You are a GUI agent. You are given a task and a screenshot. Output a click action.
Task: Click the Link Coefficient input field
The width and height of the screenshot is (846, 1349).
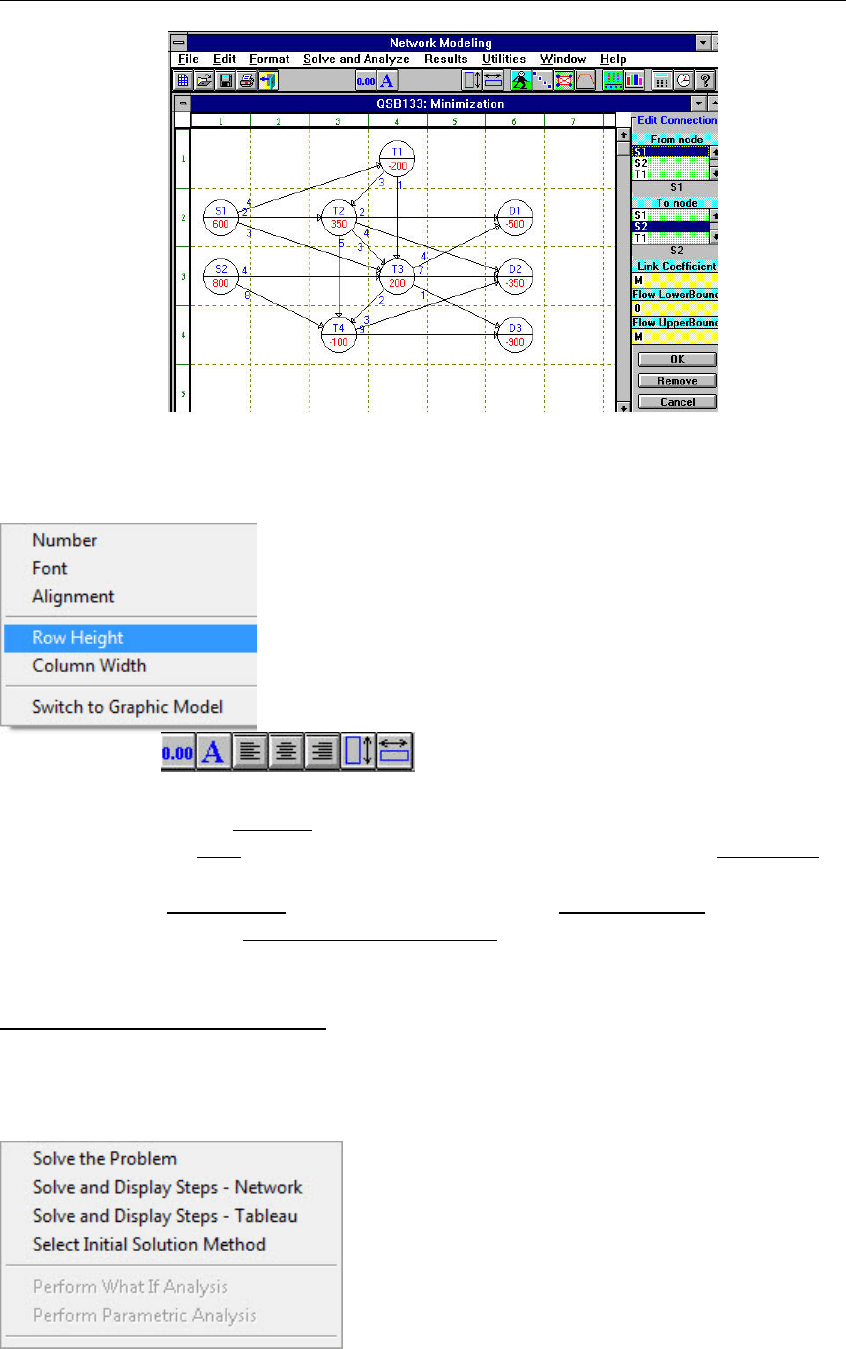pyautogui.click(x=672, y=280)
